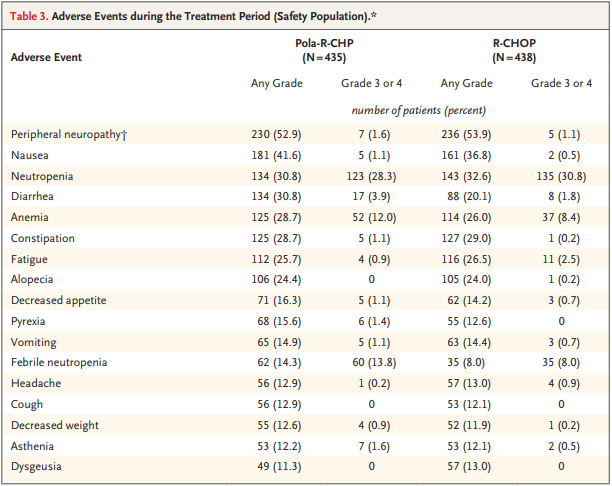Select the Anemia row label

29,217
